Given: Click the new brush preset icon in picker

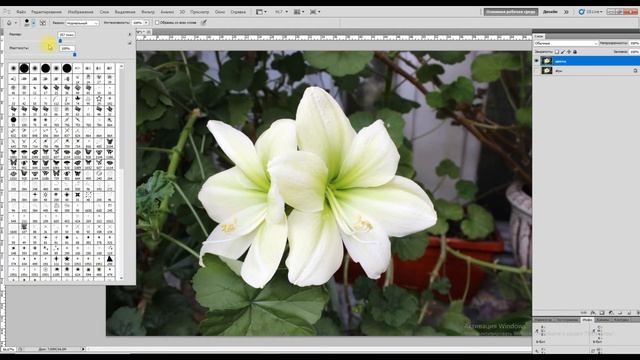Looking at the screenshot, I should (130, 43).
